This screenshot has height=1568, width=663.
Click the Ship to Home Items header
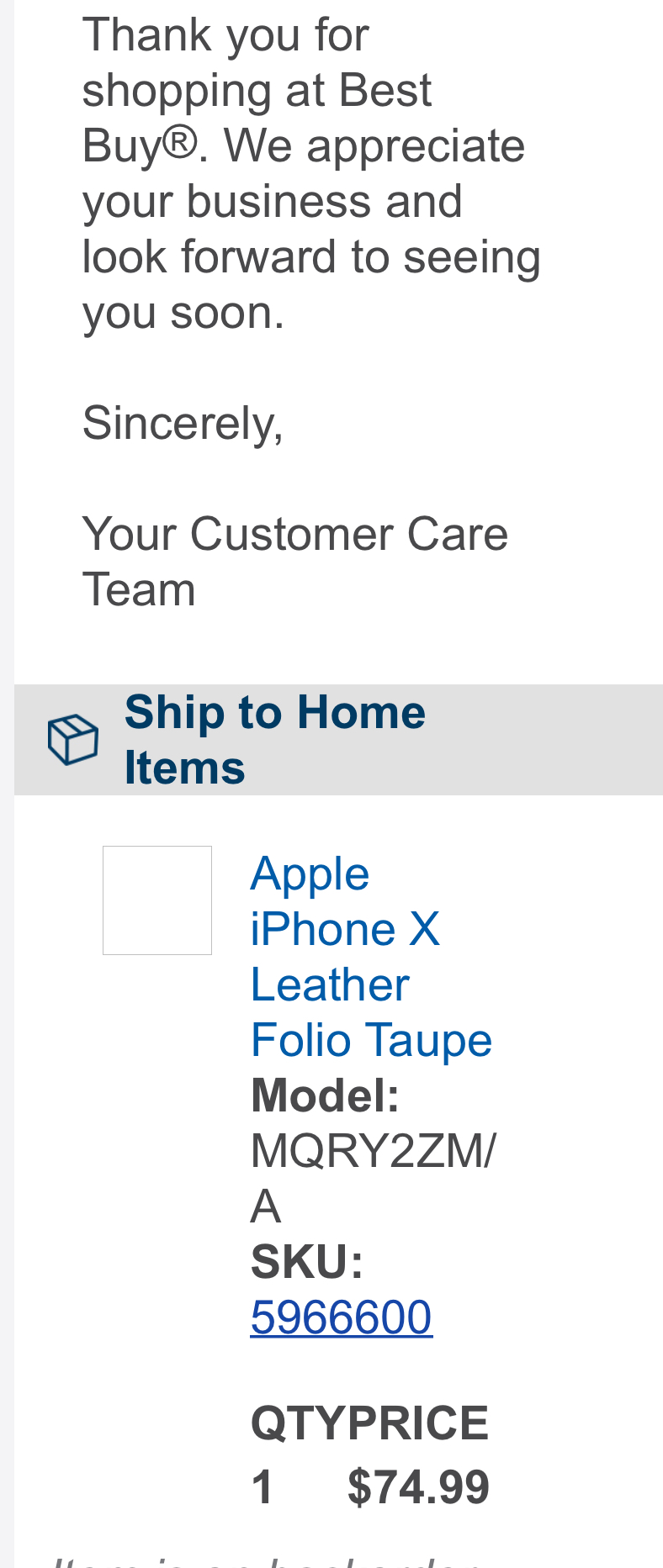(x=275, y=740)
